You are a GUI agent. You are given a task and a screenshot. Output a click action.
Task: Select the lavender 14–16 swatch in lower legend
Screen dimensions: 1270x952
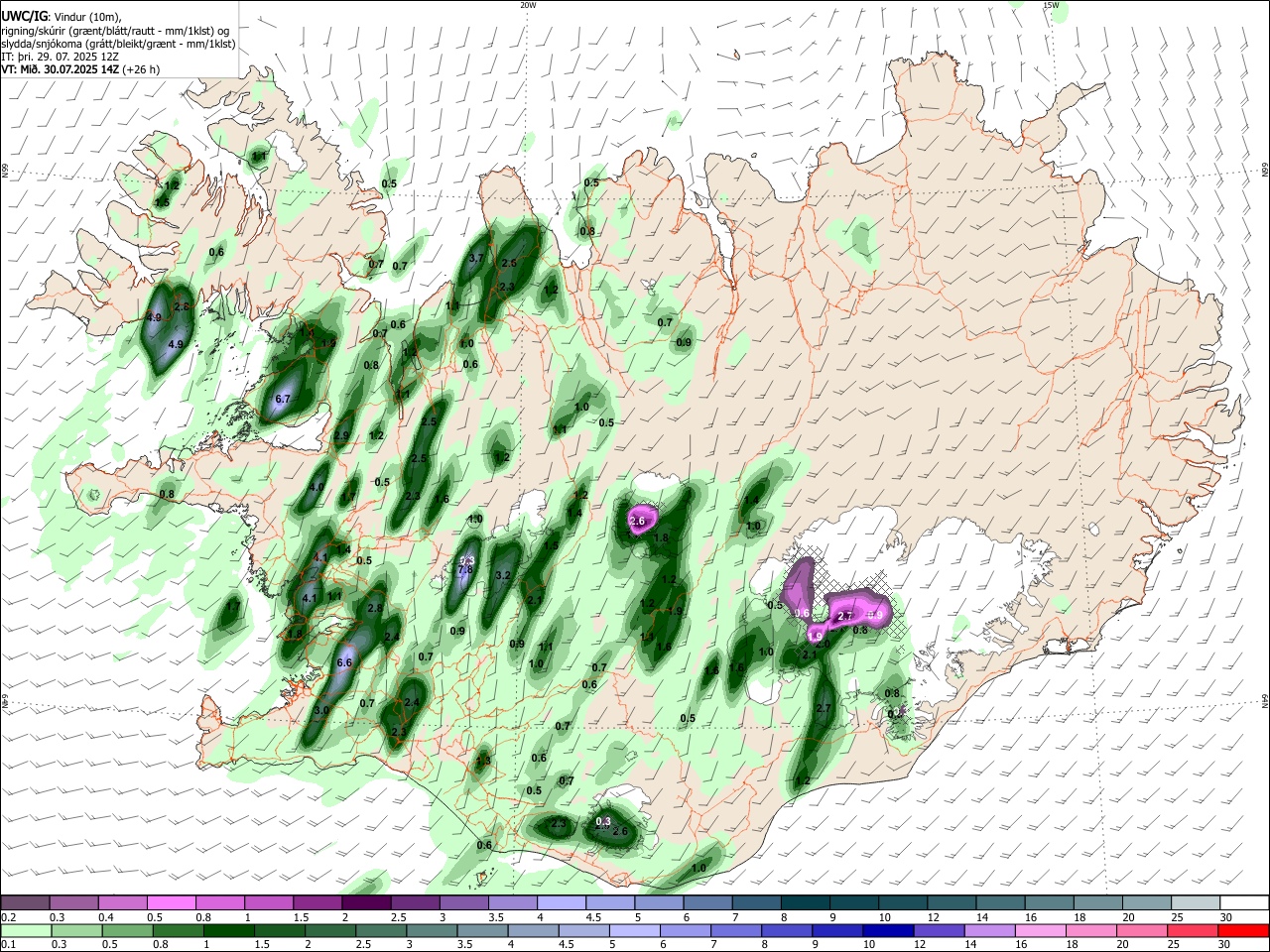tap(988, 930)
